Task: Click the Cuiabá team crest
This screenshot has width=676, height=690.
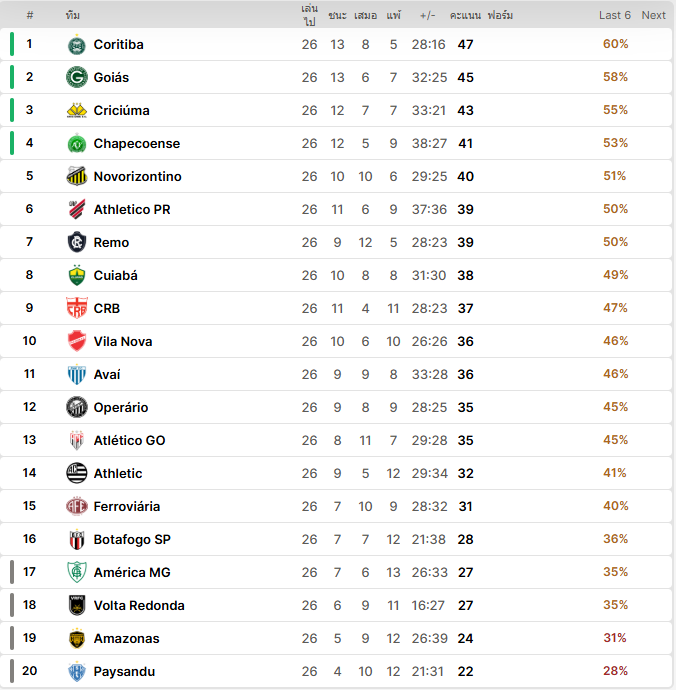Action: tap(77, 276)
